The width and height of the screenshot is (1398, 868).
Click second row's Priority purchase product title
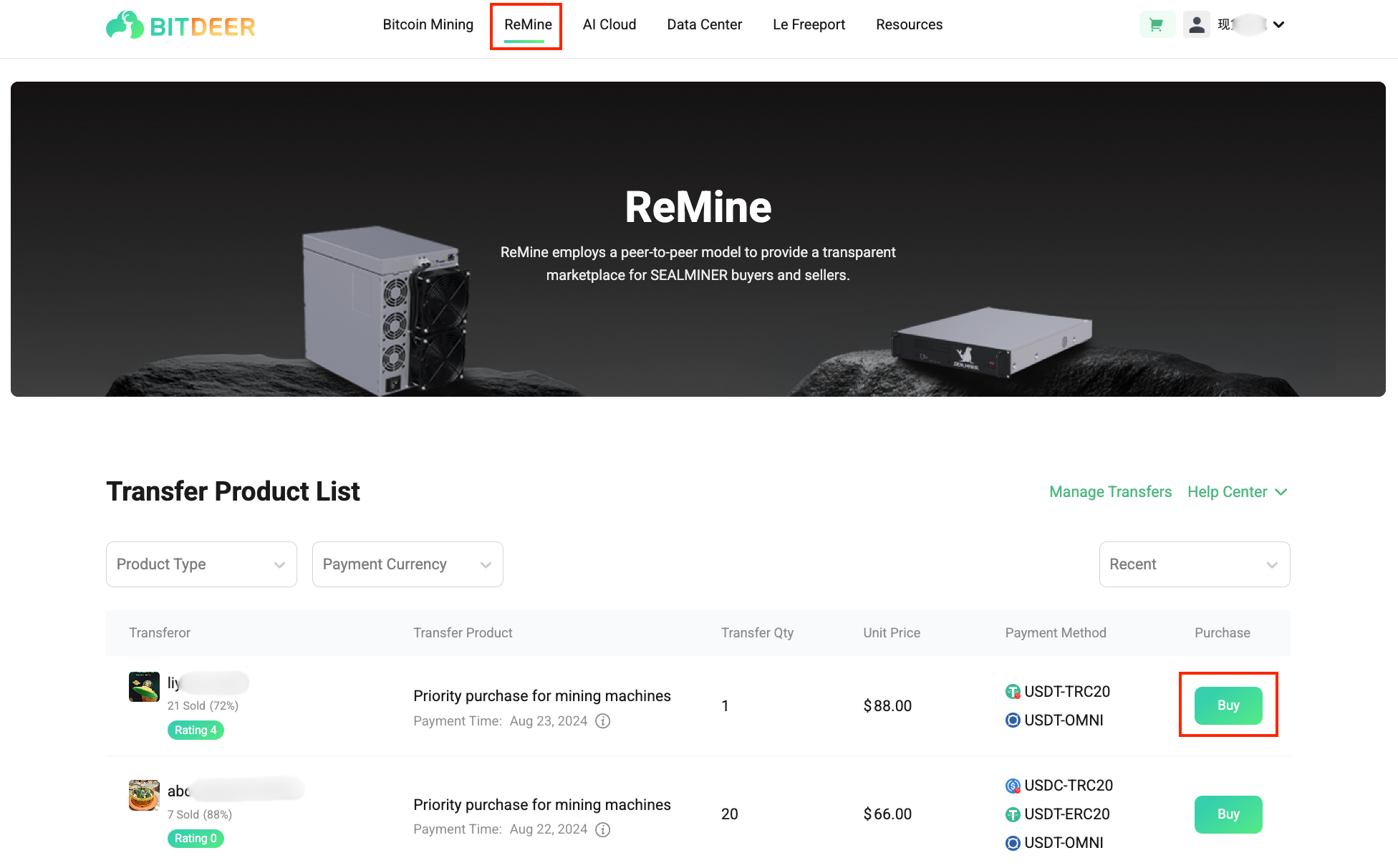click(542, 805)
